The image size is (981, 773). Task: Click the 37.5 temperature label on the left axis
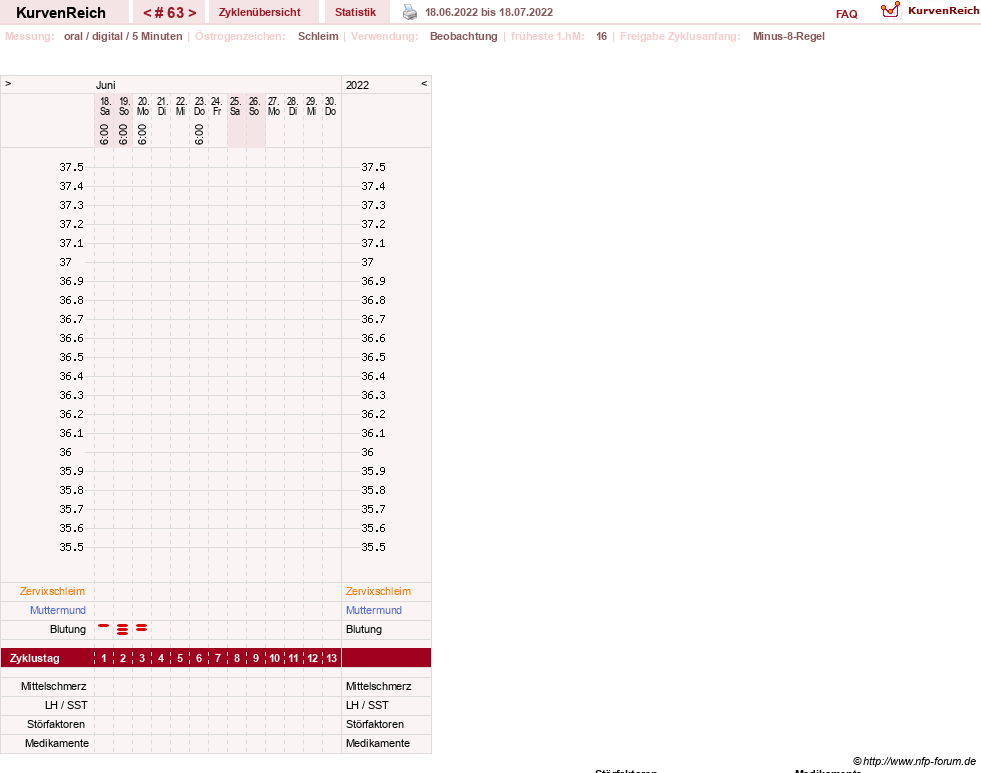(x=71, y=167)
